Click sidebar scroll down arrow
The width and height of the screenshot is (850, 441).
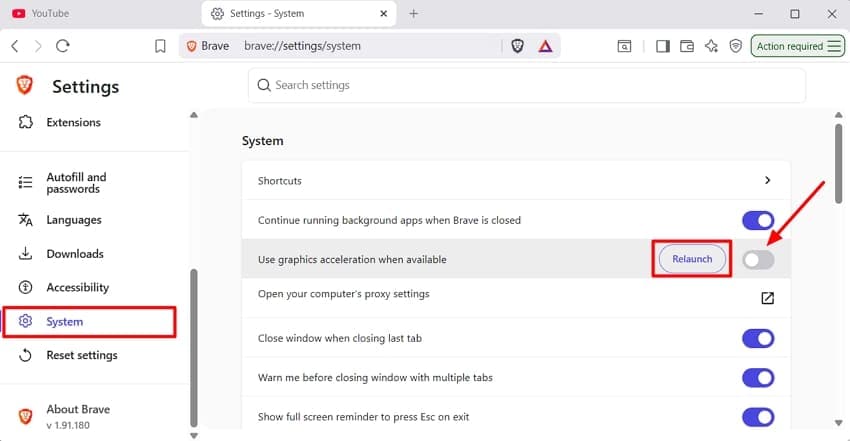click(194, 436)
